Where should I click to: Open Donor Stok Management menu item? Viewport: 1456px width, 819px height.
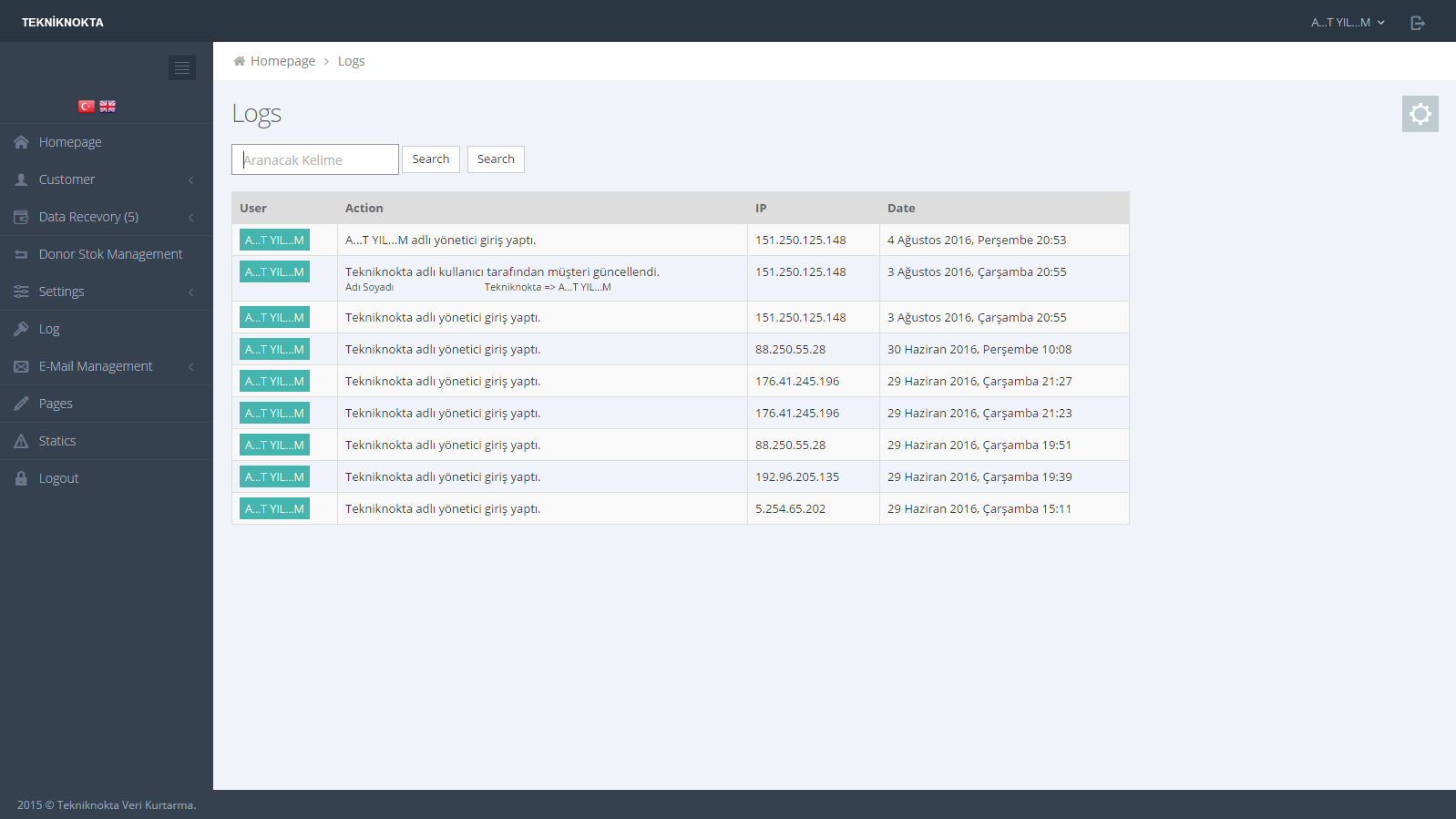pyautogui.click(x=110, y=254)
